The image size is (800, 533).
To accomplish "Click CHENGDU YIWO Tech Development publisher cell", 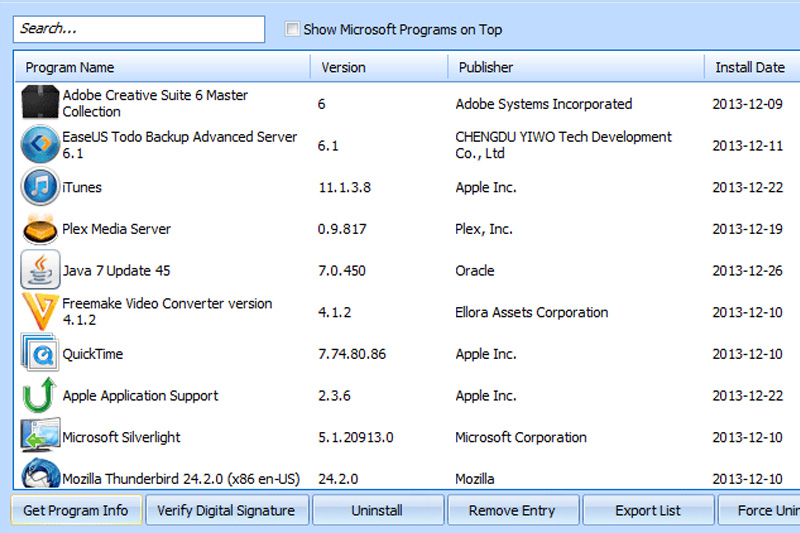I will click(564, 145).
